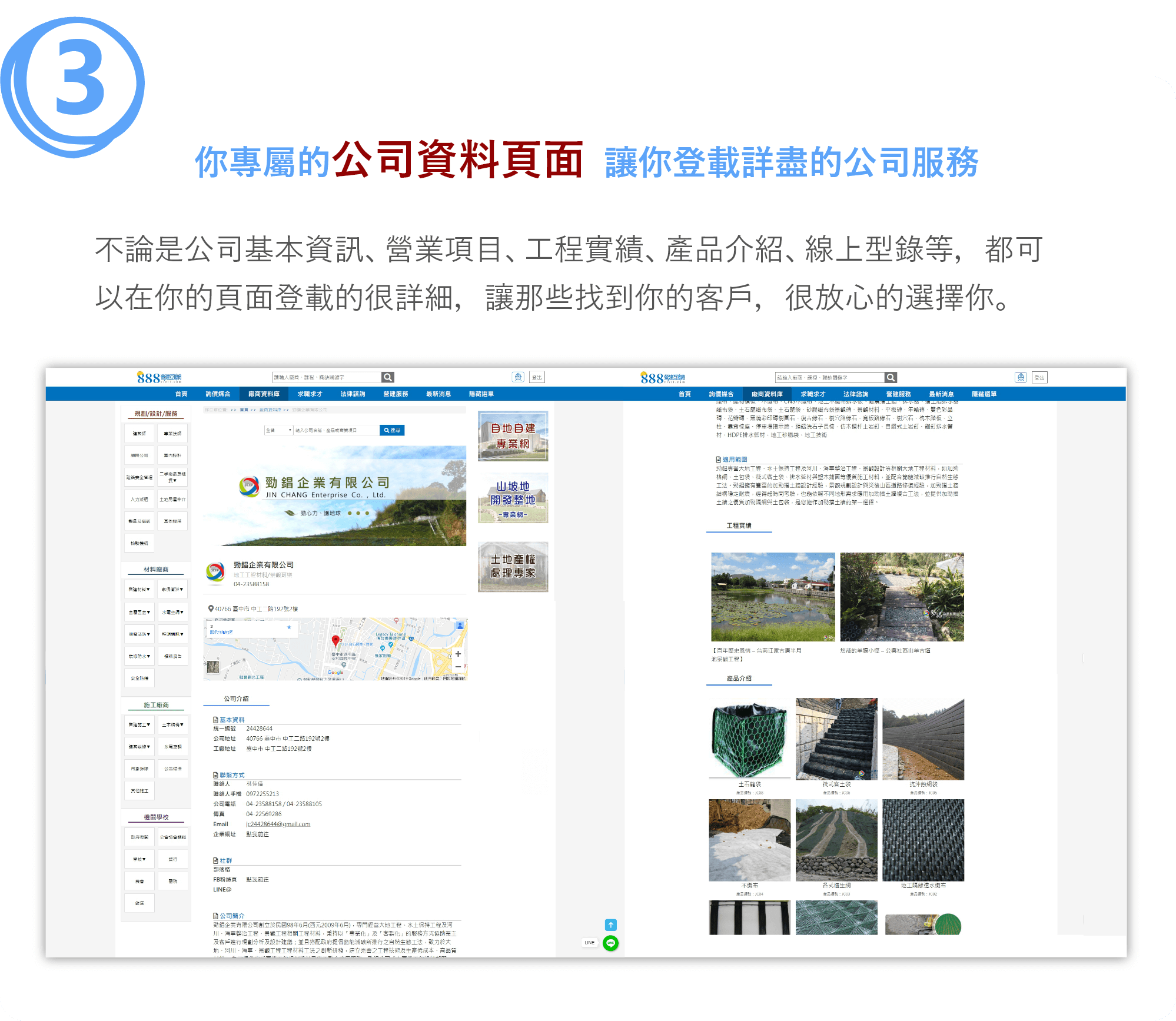The width and height of the screenshot is (1176, 1021).
Task: Click the Street View pegman icon on map
Action: [x=460, y=626]
